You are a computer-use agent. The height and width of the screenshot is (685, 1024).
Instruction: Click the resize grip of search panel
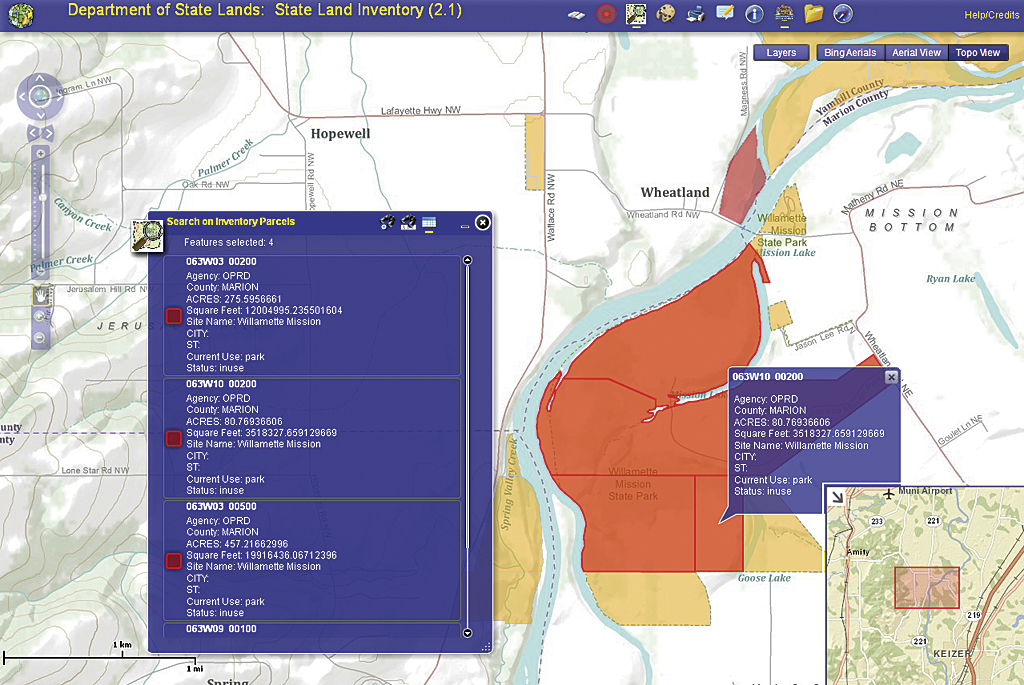[x=485, y=647]
